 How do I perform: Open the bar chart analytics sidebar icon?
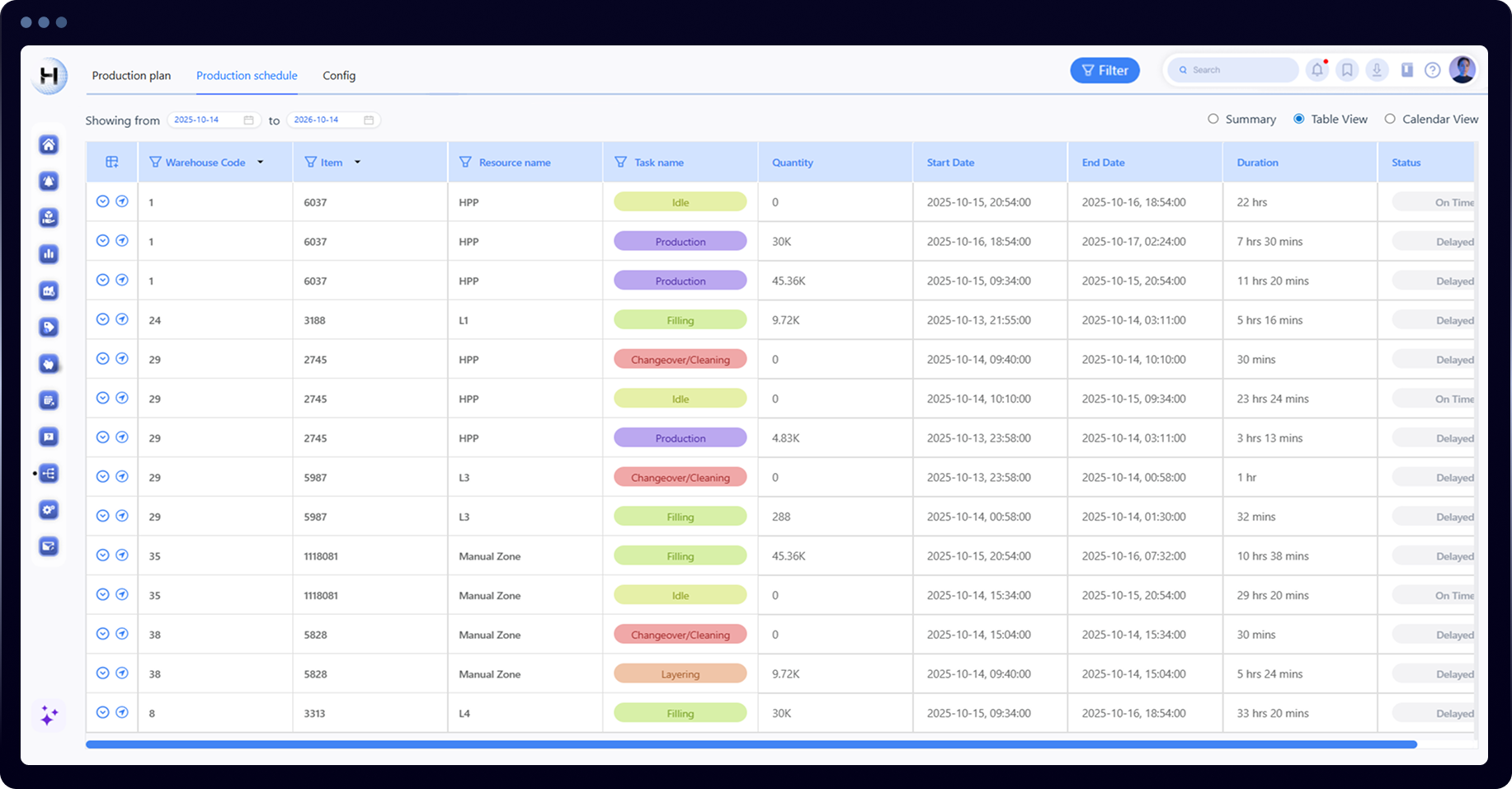pyautogui.click(x=49, y=254)
